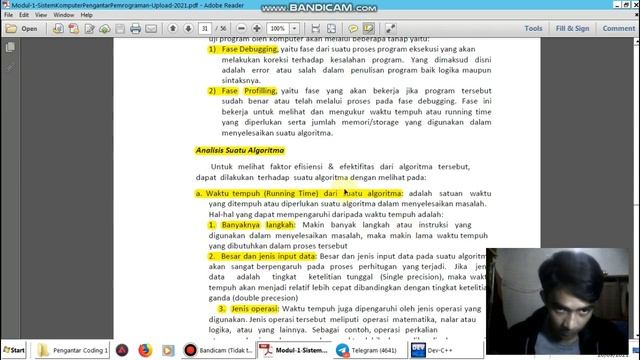
Task: Open the Help menu
Action: coord(87,15)
